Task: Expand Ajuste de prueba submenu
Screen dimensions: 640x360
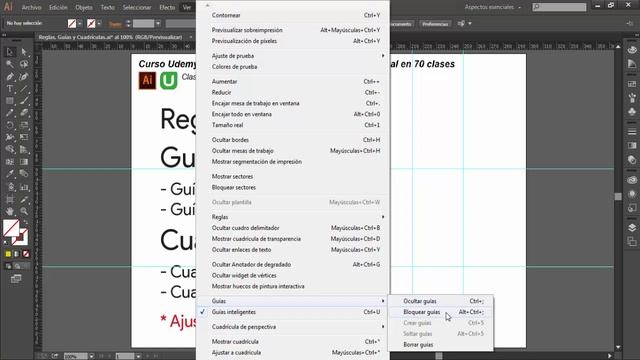Action: (293, 56)
